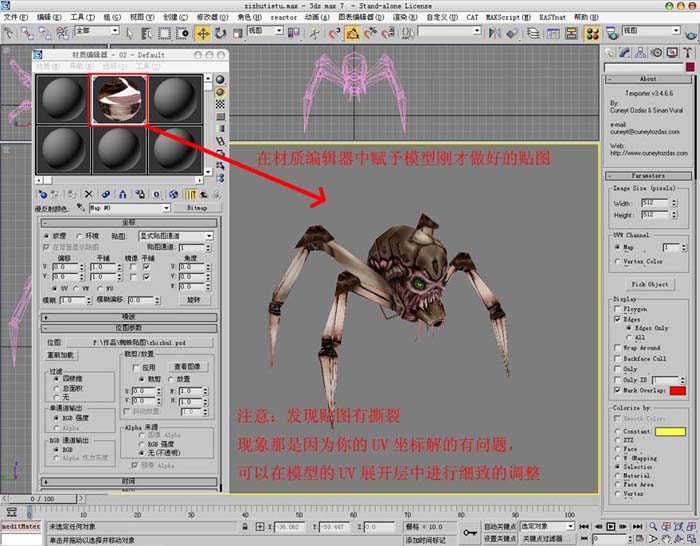Viewport: 700px width, 546px height.
Task: Select the Alpha mono channel output radio
Action: 56,429
